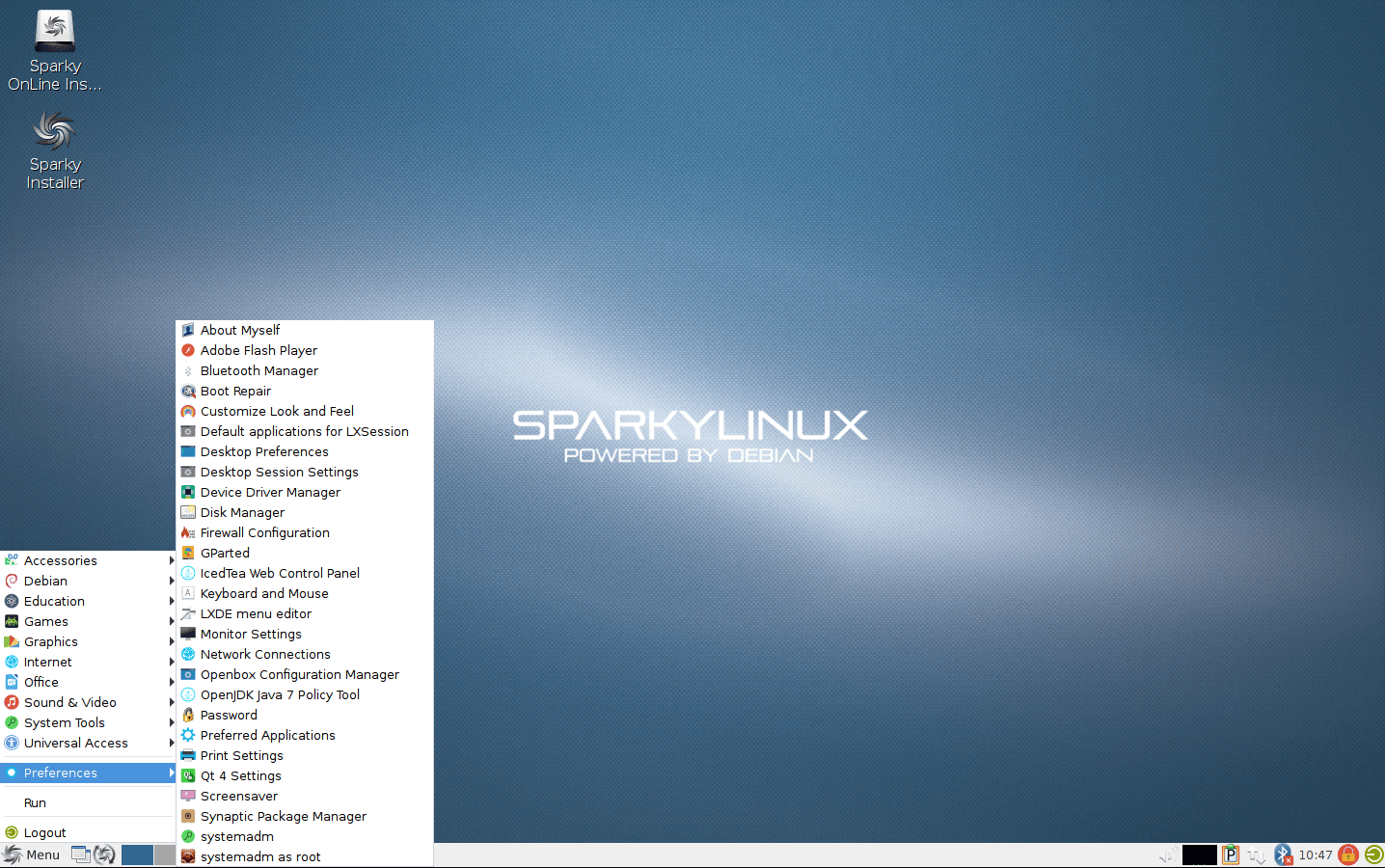
Task: Click the red lock screen icon
Action: [x=1348, y=854]
